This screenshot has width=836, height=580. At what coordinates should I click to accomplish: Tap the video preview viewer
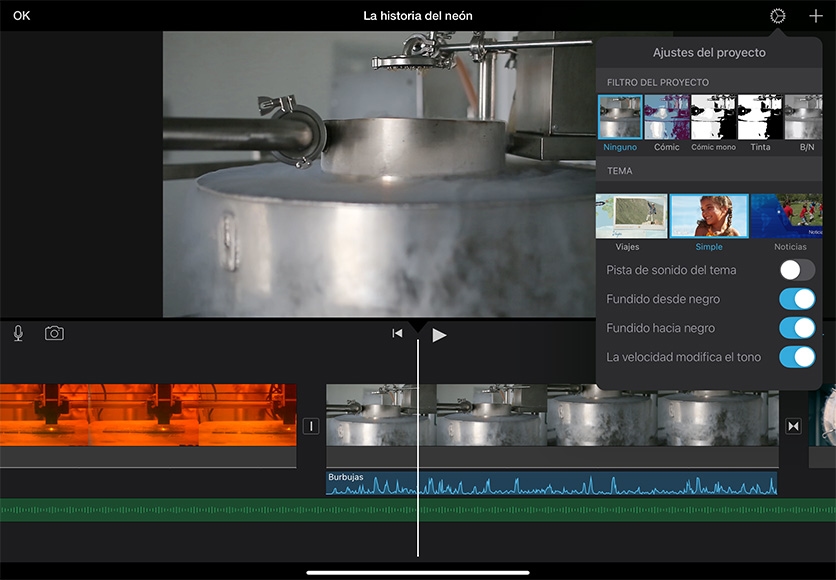click(379, 174)
